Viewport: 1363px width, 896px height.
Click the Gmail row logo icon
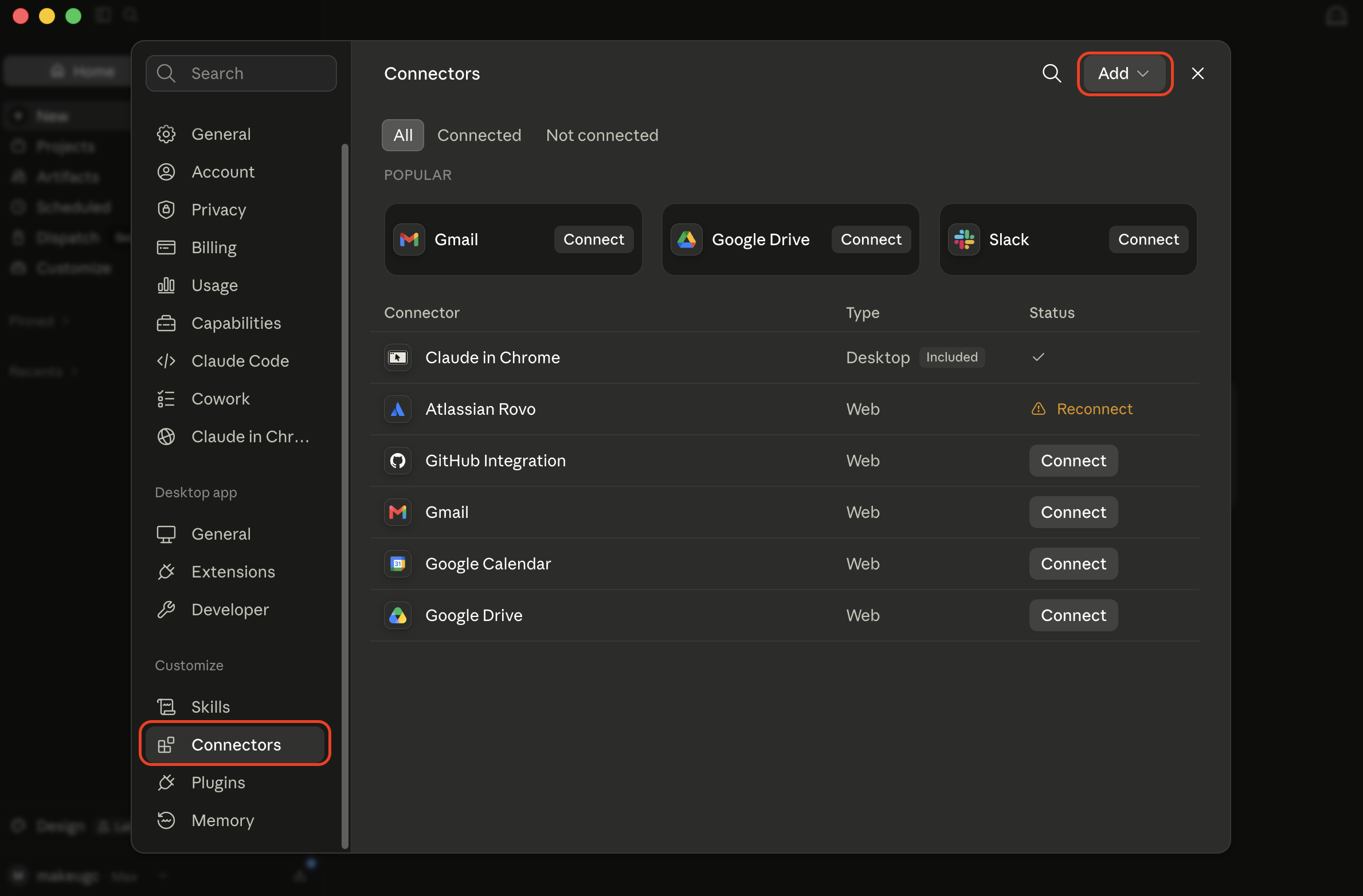(398, 512)
